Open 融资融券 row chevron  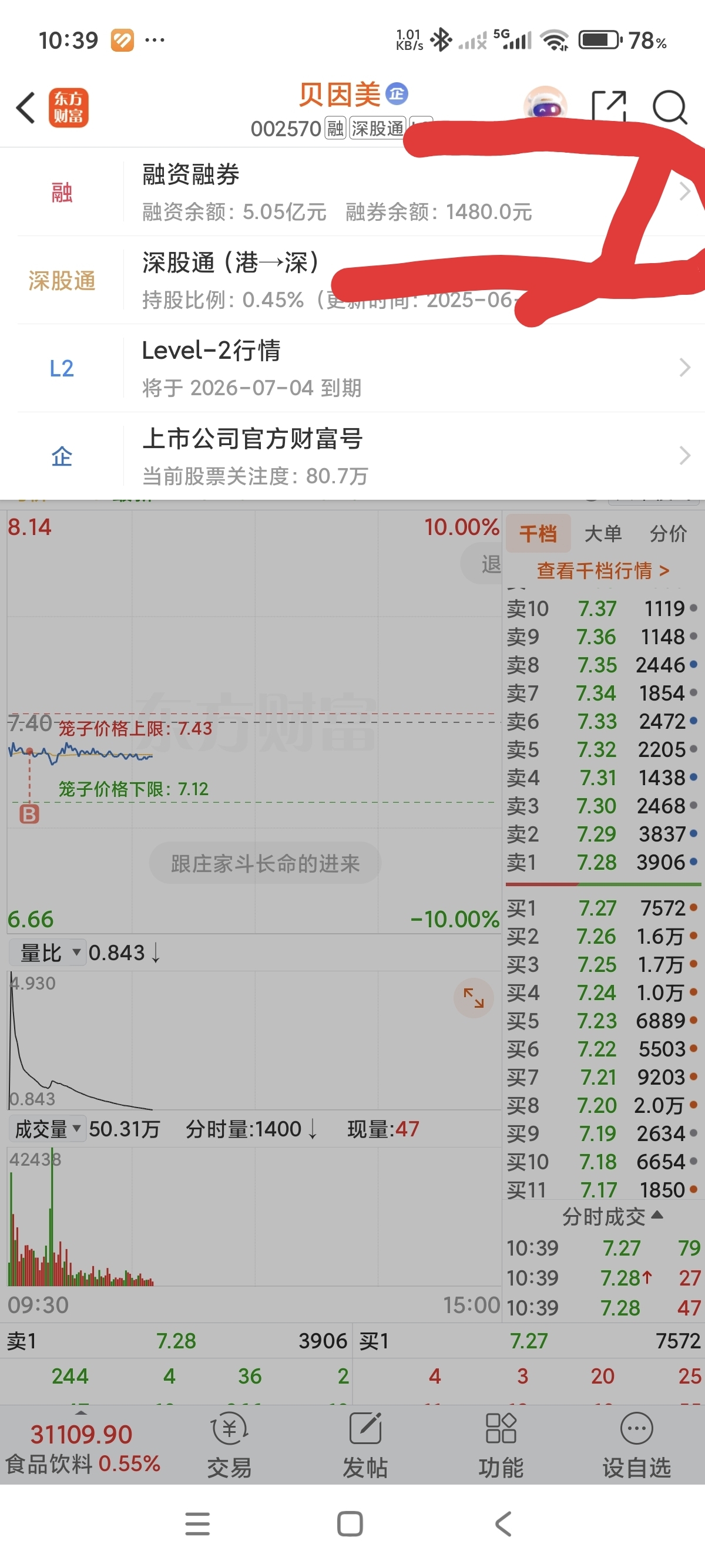(x=685, y=191)
